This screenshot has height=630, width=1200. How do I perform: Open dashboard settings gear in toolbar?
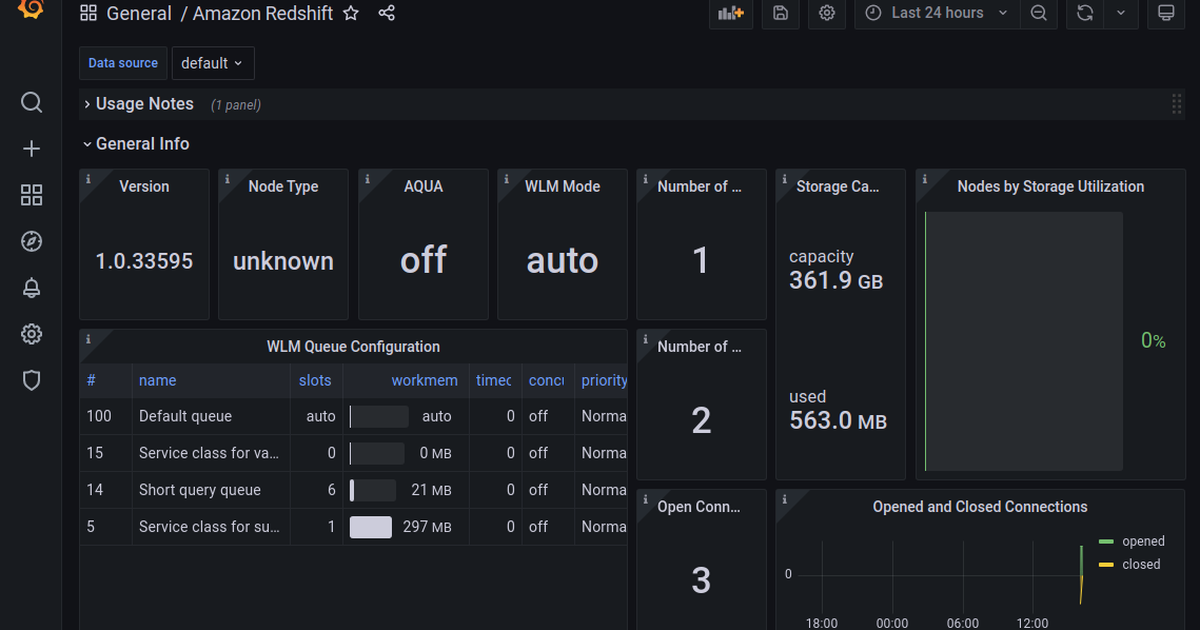tap(827, 13)
